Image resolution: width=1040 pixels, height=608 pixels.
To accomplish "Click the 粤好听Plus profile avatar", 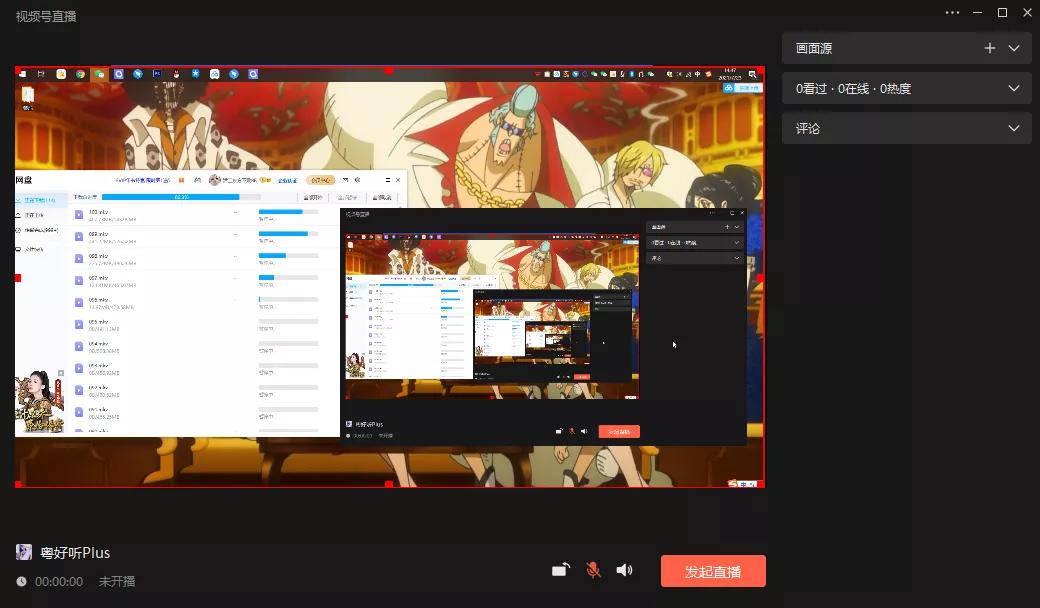I will (x=24, y=552).
